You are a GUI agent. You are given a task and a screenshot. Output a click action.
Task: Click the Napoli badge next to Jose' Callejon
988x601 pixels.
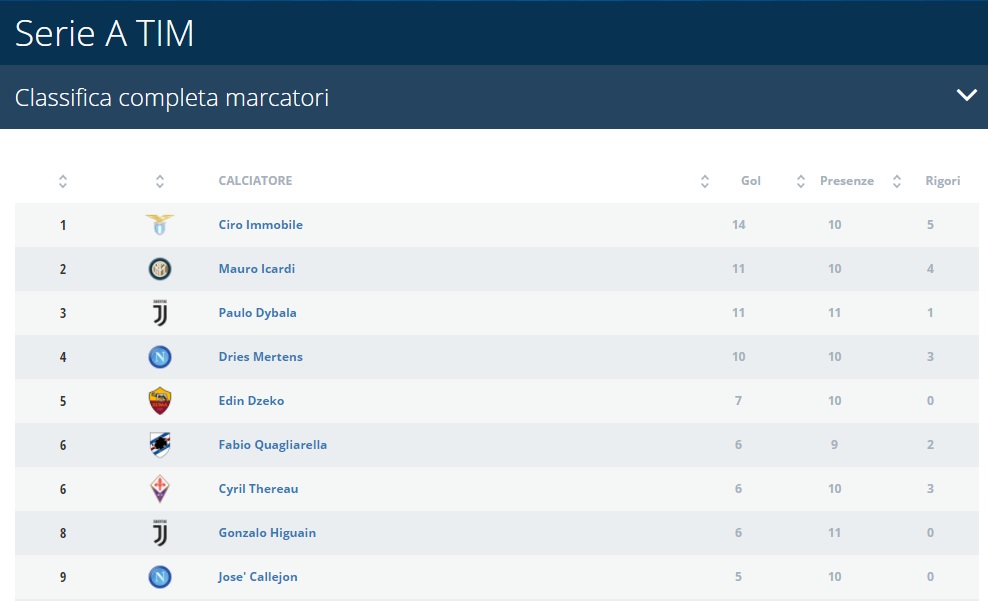click(160, 577)
